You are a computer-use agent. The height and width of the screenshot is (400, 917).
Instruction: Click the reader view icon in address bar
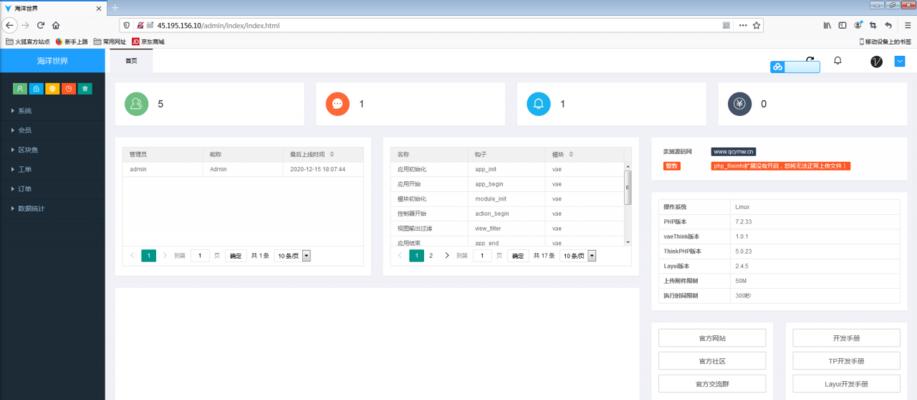pyautogui.click(x=726, y=25)
